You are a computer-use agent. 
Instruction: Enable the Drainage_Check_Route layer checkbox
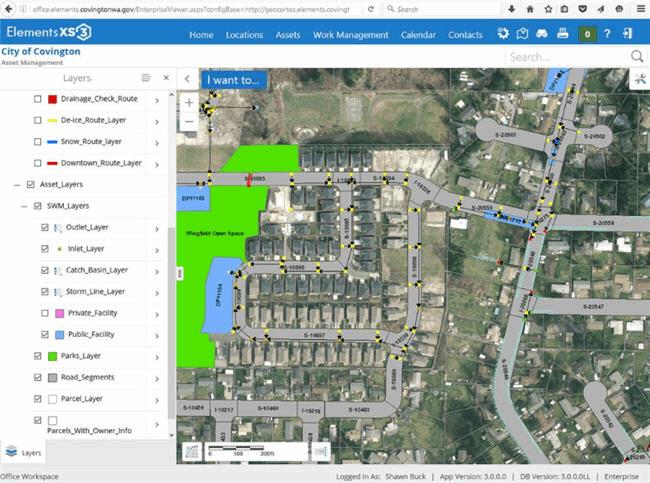point(38,99)
